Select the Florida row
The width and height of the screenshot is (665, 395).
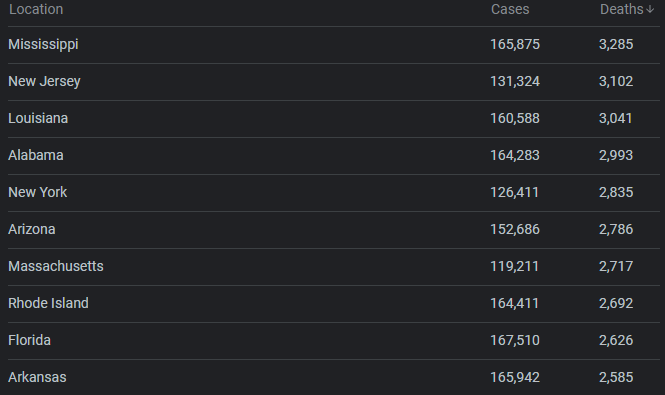(334, 340)
